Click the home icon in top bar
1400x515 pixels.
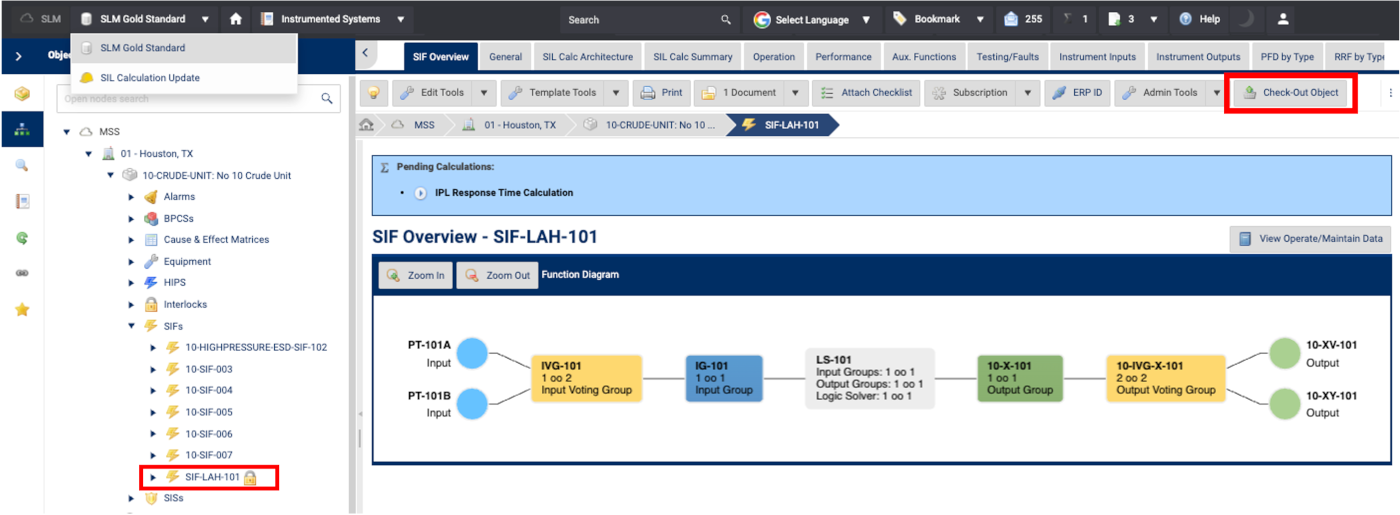[235, 19]
